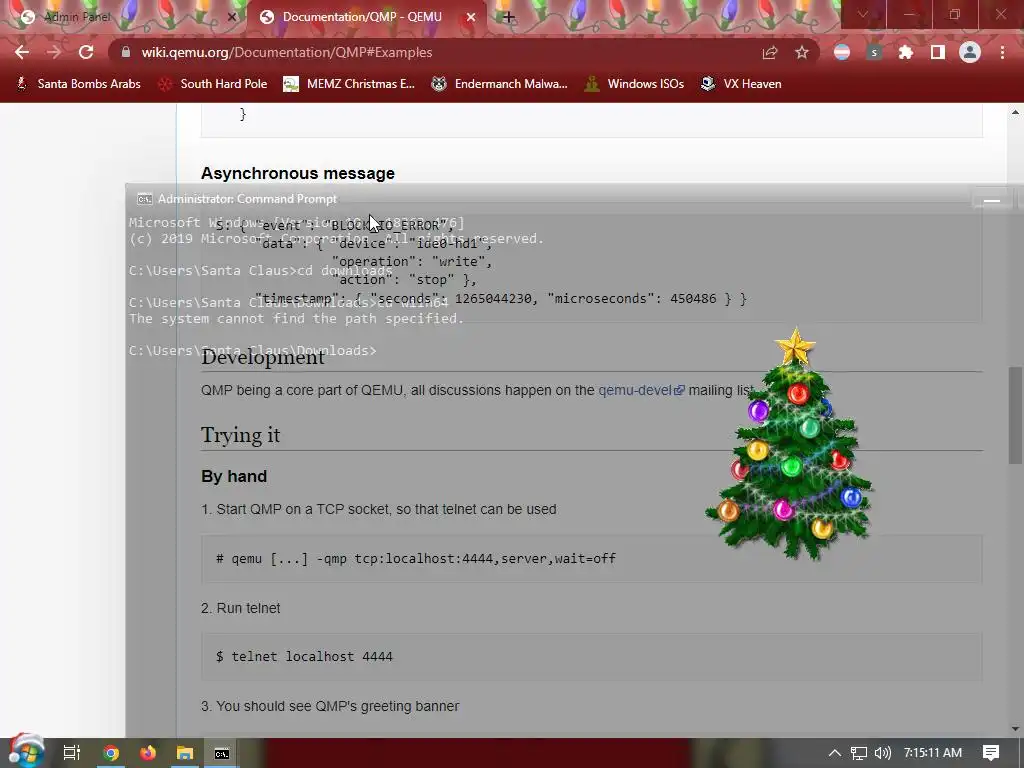Launch Firefox from the taskbar
Viewport: 1024px width, 768px height.
tap(148, 753)
